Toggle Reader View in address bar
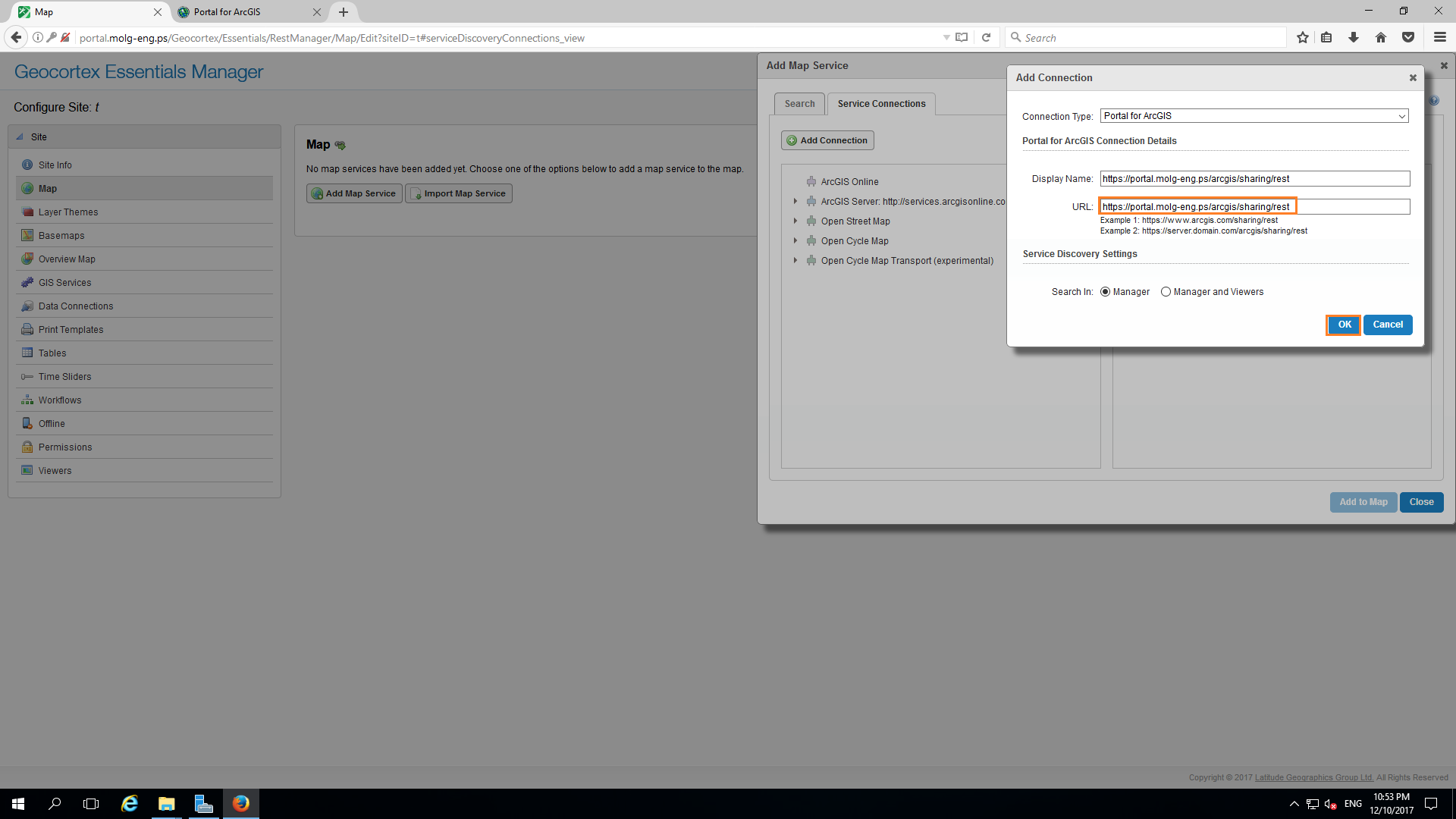The width and height of the screenshot is (1456, 819). coord(962,38)
